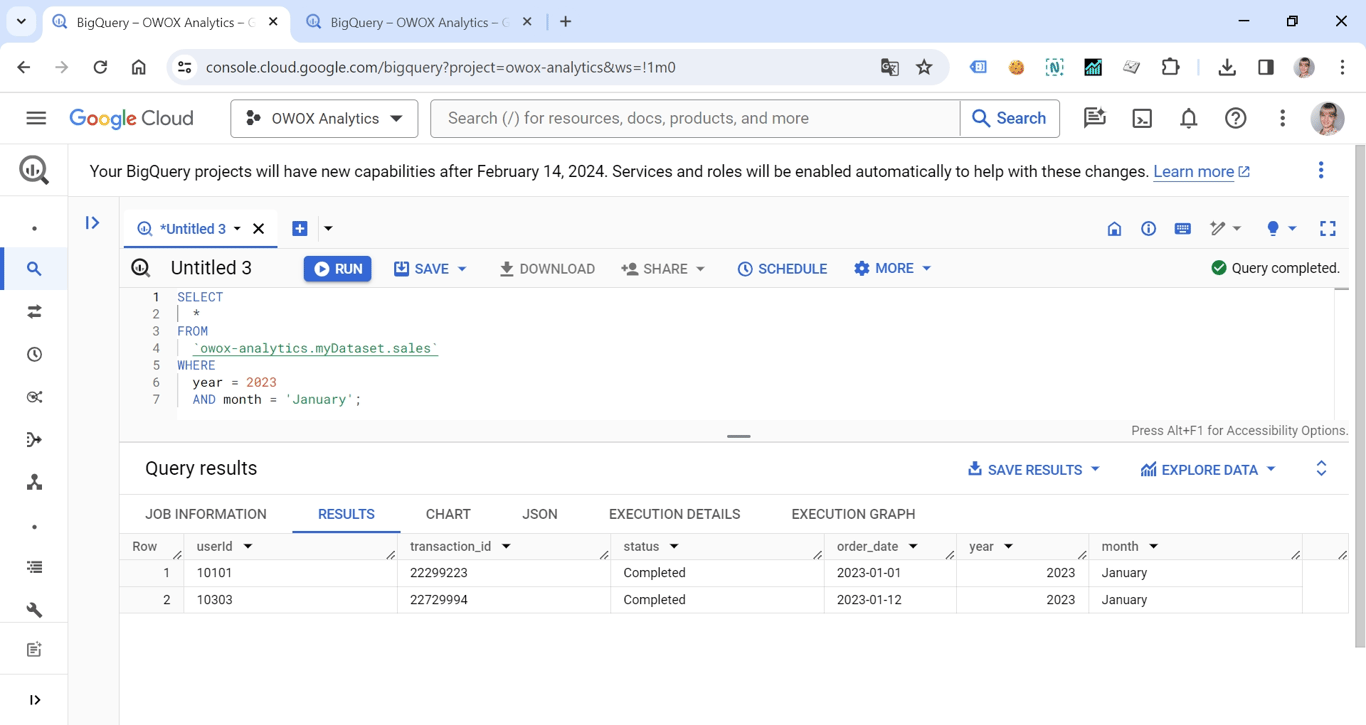Create a new SQL query tab
Screen dimensions: 1366x725
(299, 229)
